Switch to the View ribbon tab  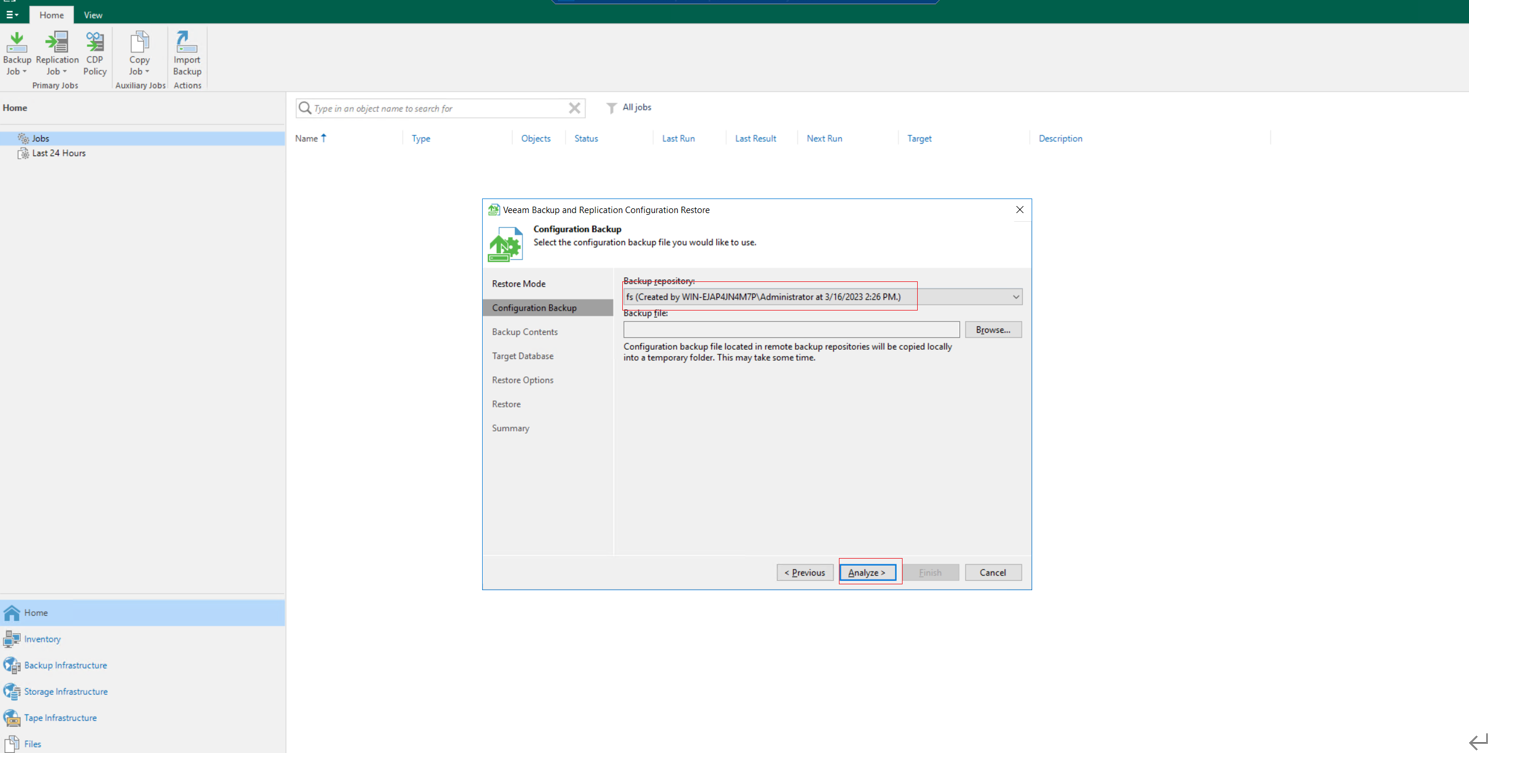(x=93, y=15)
